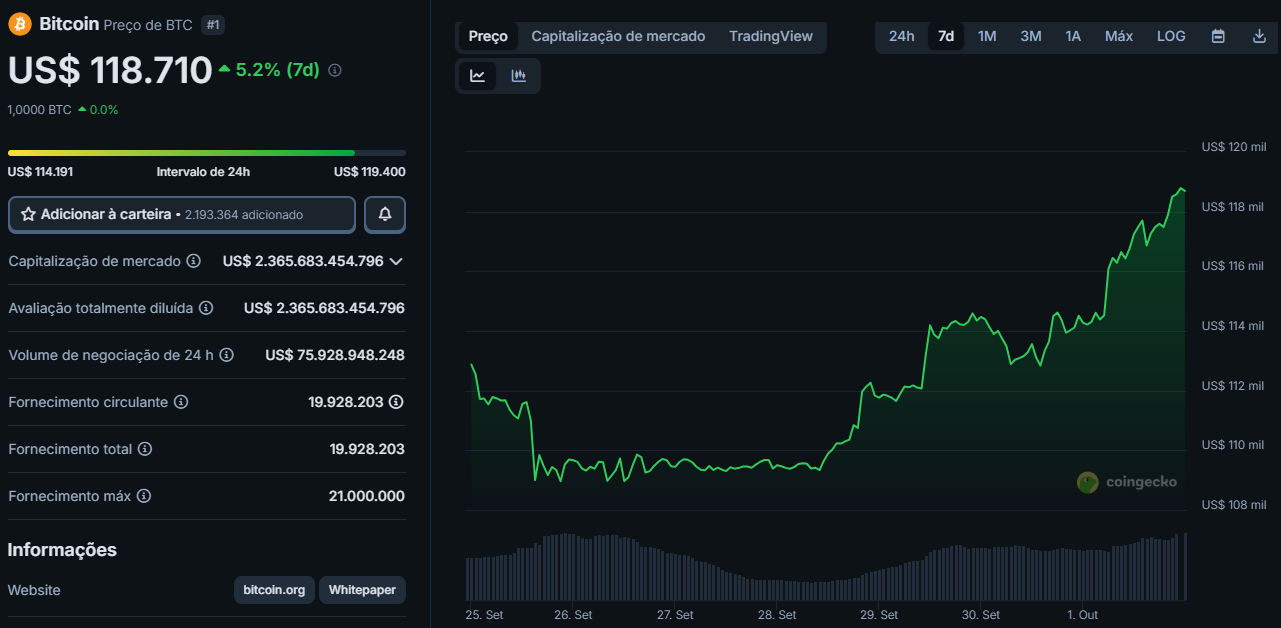The width and height of the screenshot is (1281, 628).
Task: Select the 24h time range
Action: (x=901, y=36)
